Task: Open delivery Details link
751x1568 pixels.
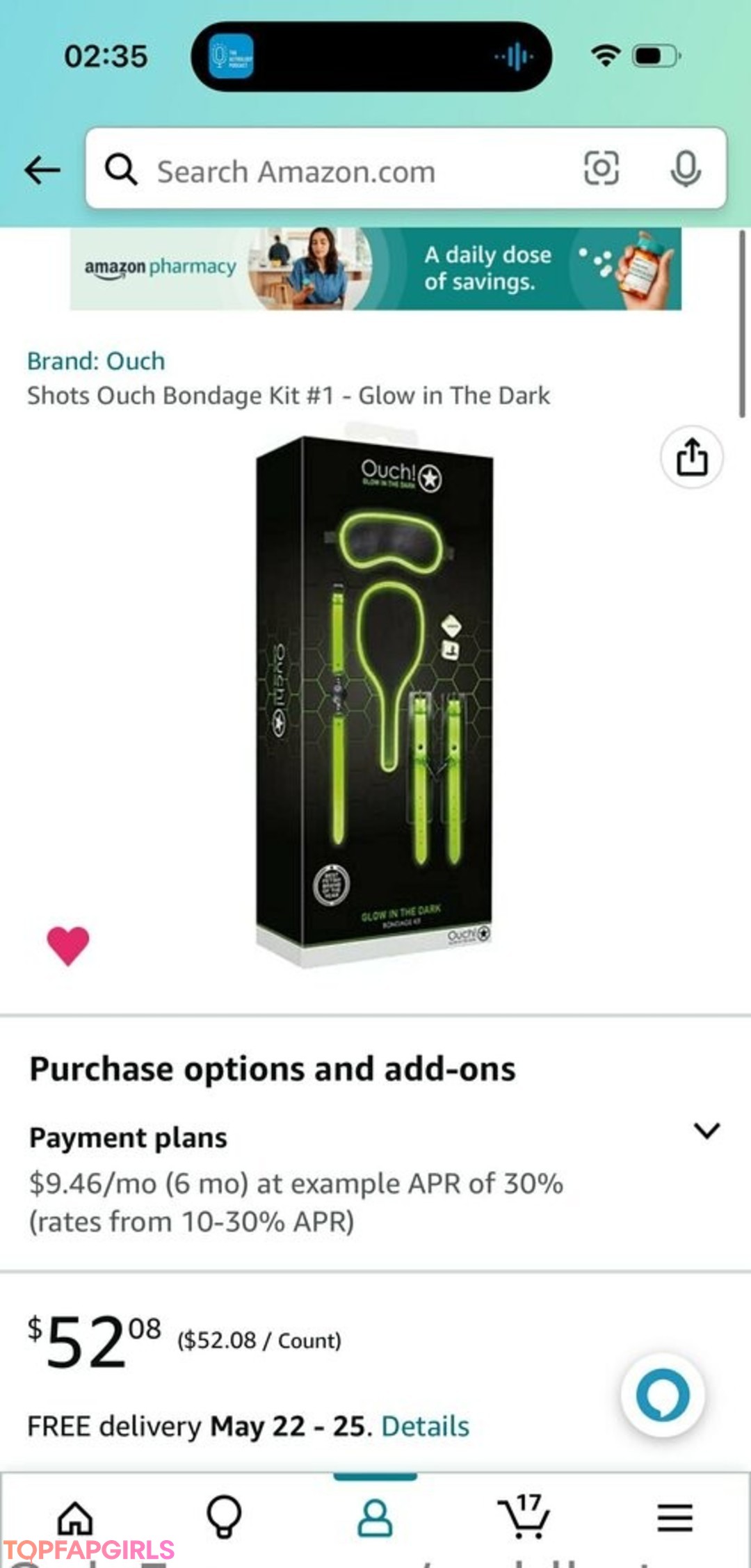Action: 426,1426
